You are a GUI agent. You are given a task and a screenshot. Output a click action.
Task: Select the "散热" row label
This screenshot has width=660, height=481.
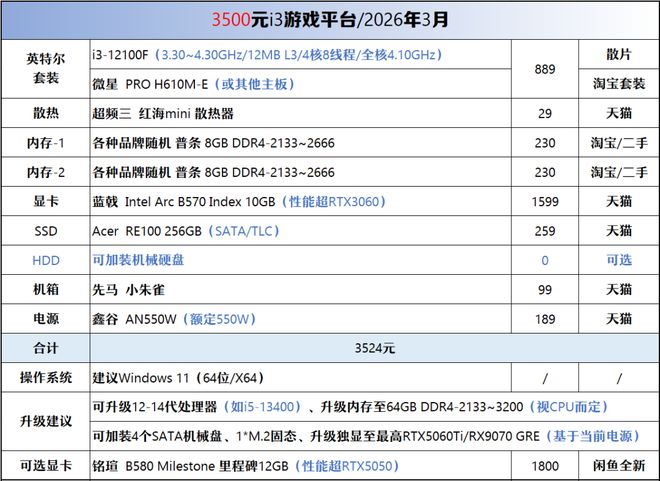pyautogui.click(x=46, y=113)
